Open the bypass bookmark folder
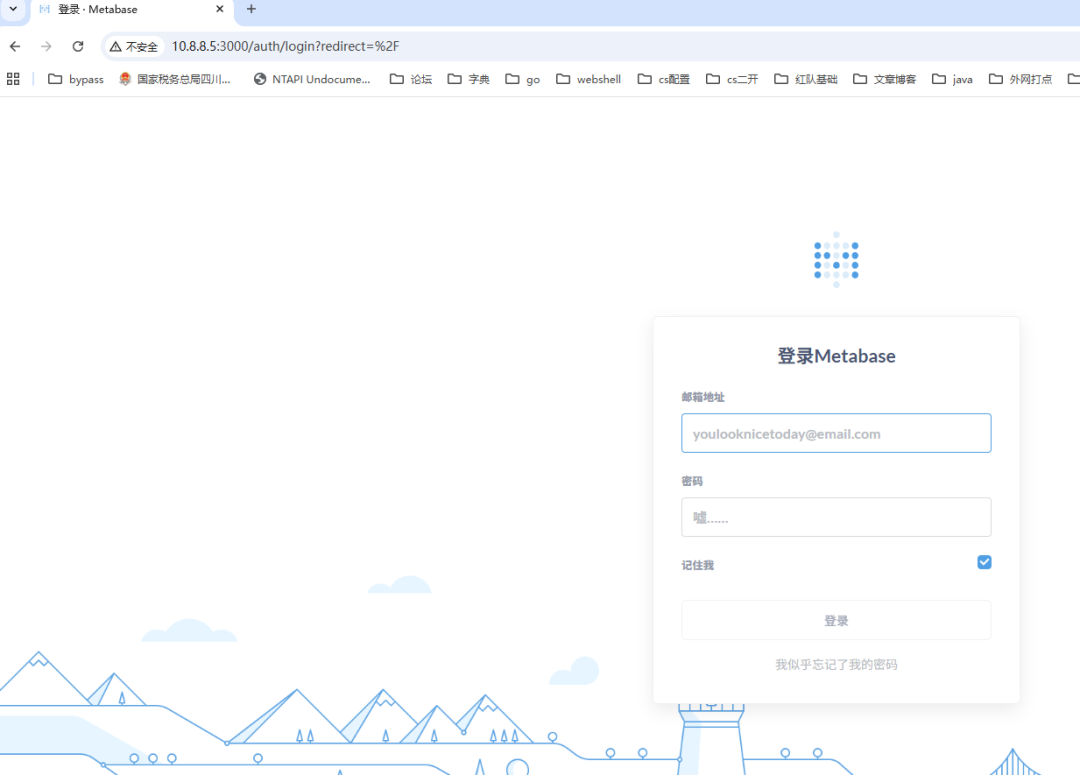Viewport: 1080px width, 775px height. (x=76, y=79)
